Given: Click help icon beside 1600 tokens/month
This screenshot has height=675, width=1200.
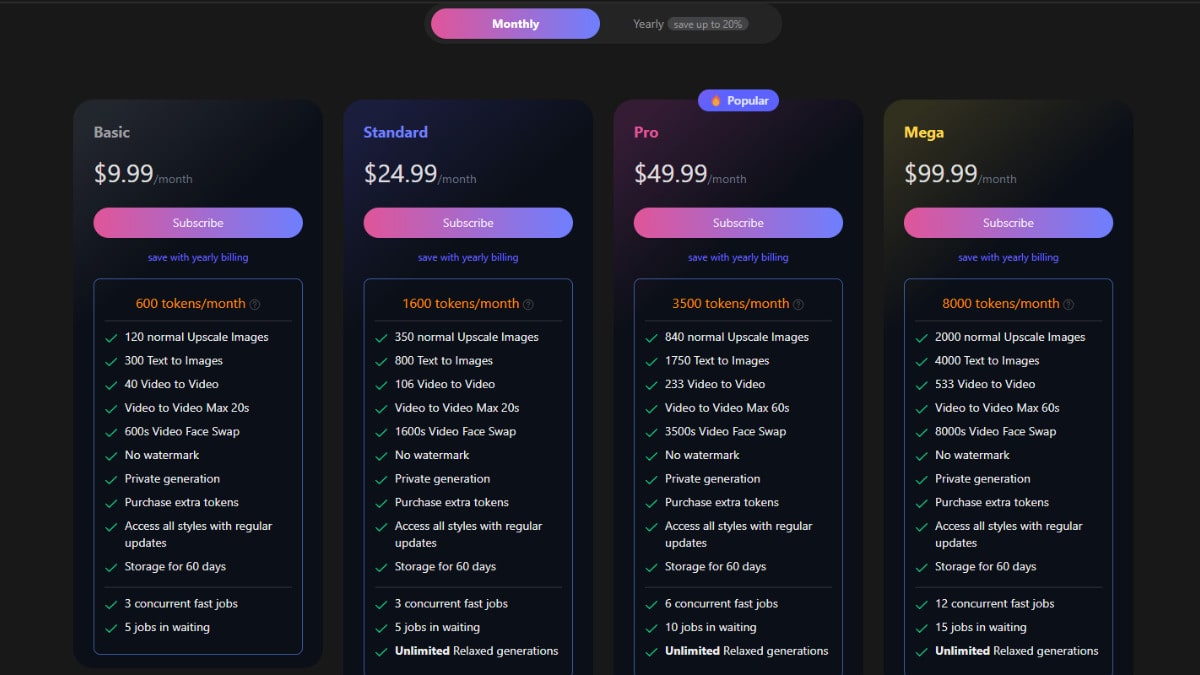Looking at the screenshot, I should point(528,304).
